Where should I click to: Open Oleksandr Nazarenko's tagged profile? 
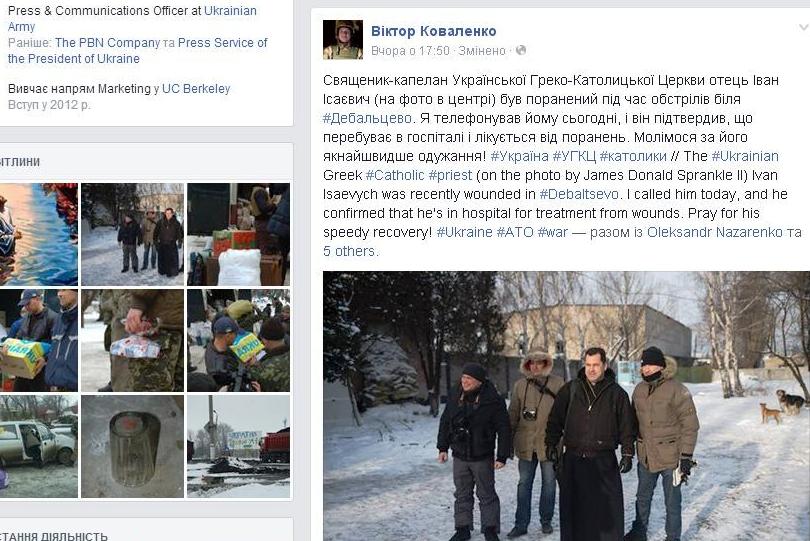pos(715,232)
